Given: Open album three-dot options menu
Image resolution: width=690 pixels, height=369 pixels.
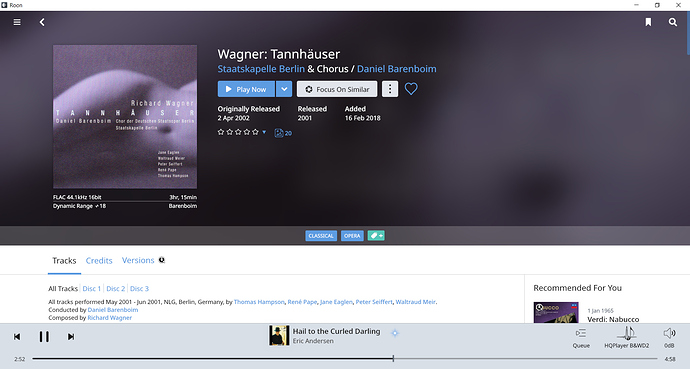Looking at the screenshot, I should (x=389, y=89).
